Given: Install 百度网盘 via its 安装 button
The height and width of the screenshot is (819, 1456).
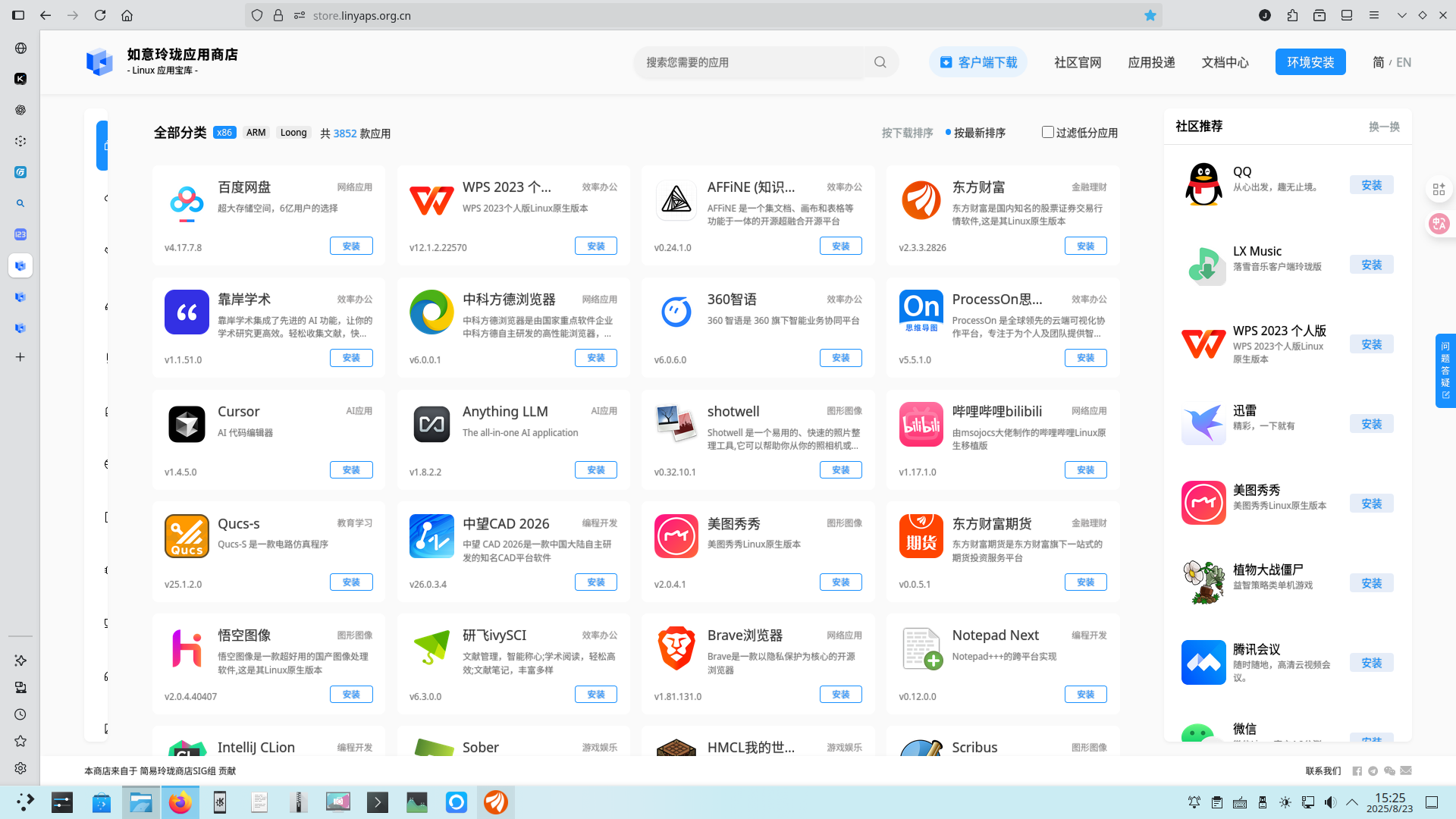Looking at the screenshot, I should pyautogui.click(x=351, y=246).
